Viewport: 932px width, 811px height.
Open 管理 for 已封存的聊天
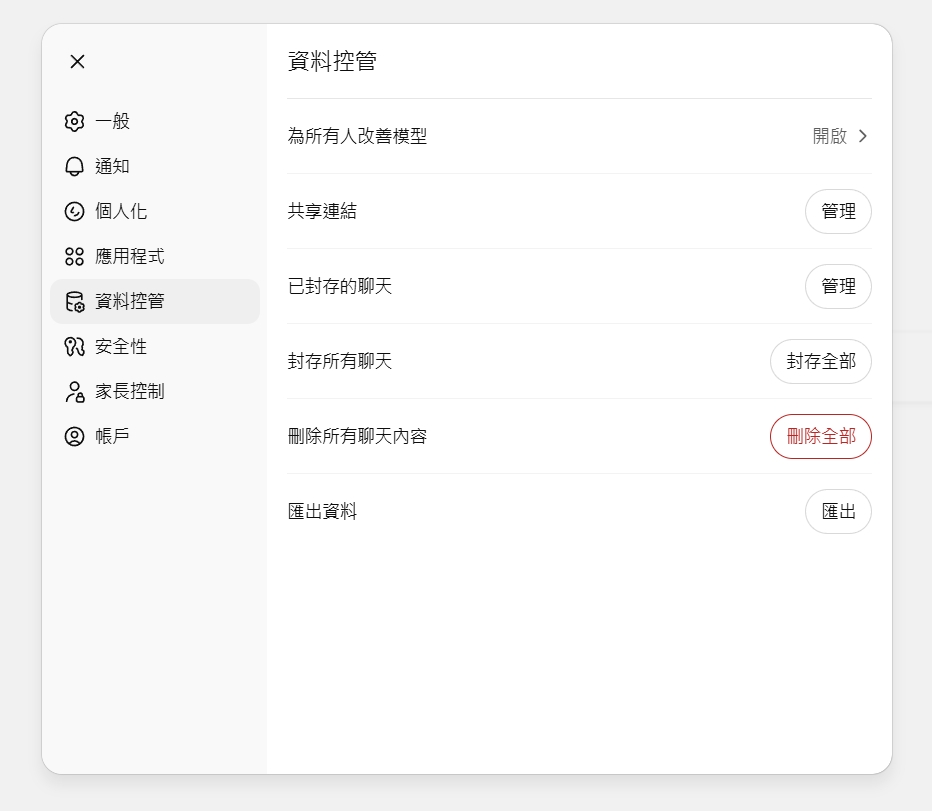pos(838,286)
